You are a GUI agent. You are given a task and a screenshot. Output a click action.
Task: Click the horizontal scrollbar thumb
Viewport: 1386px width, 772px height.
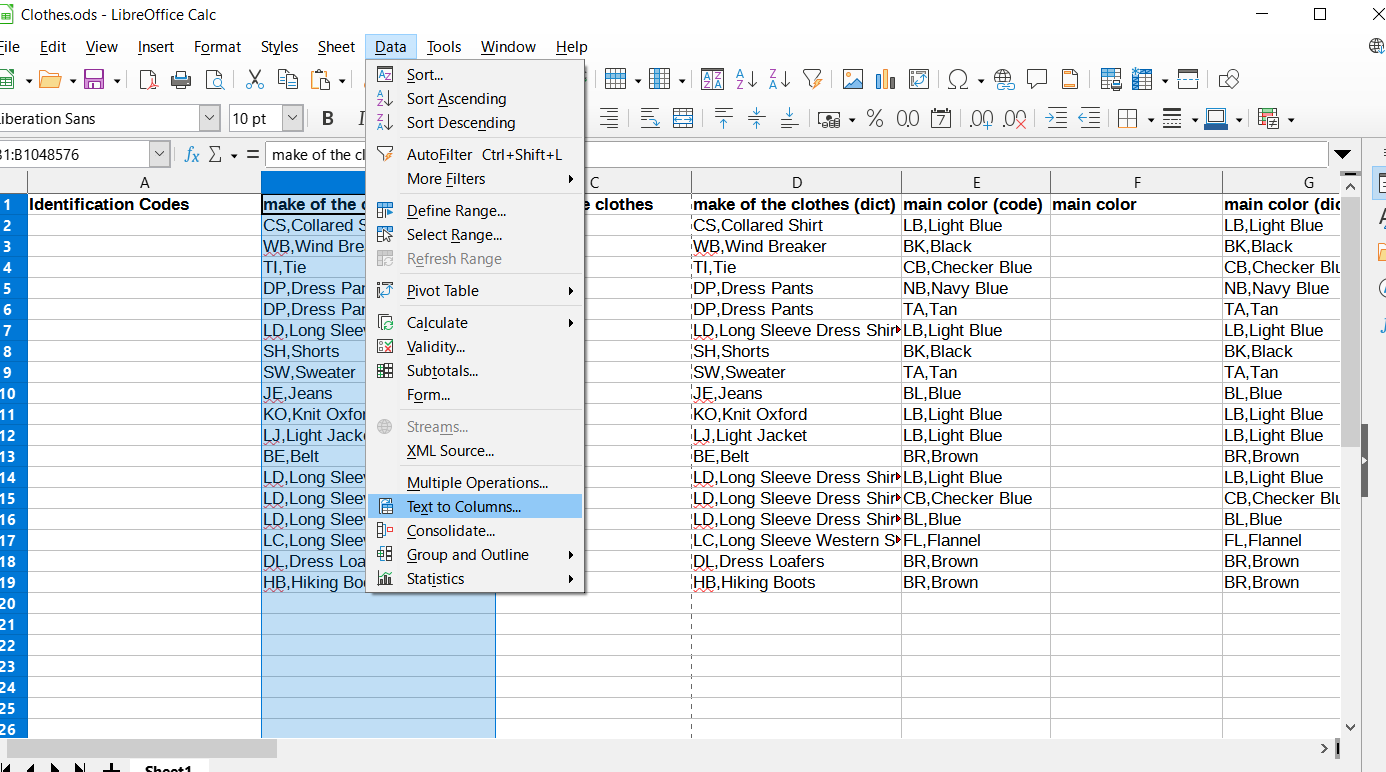tap(142, 749)
